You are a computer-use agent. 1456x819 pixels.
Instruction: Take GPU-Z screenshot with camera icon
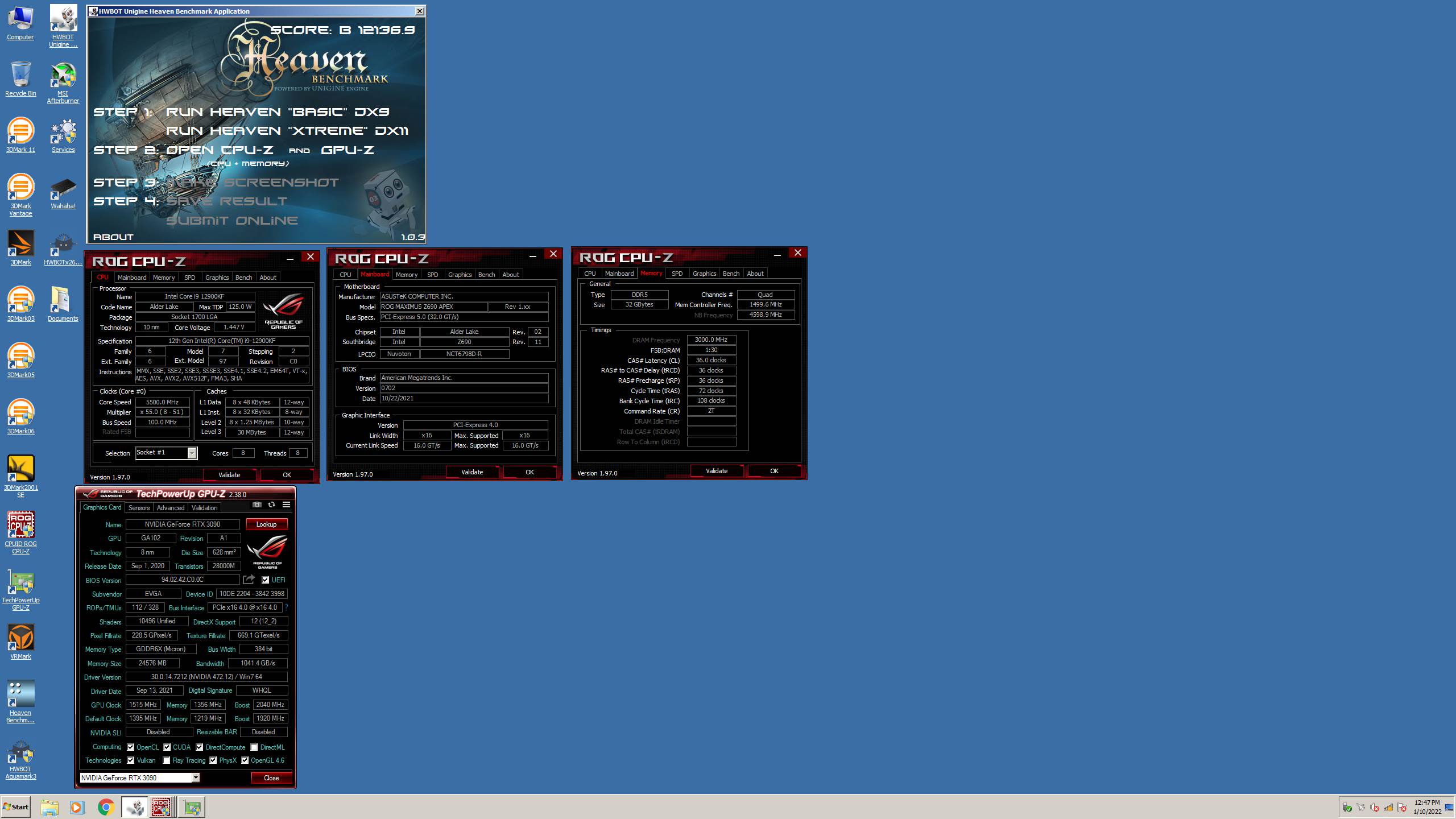[257, 504]
